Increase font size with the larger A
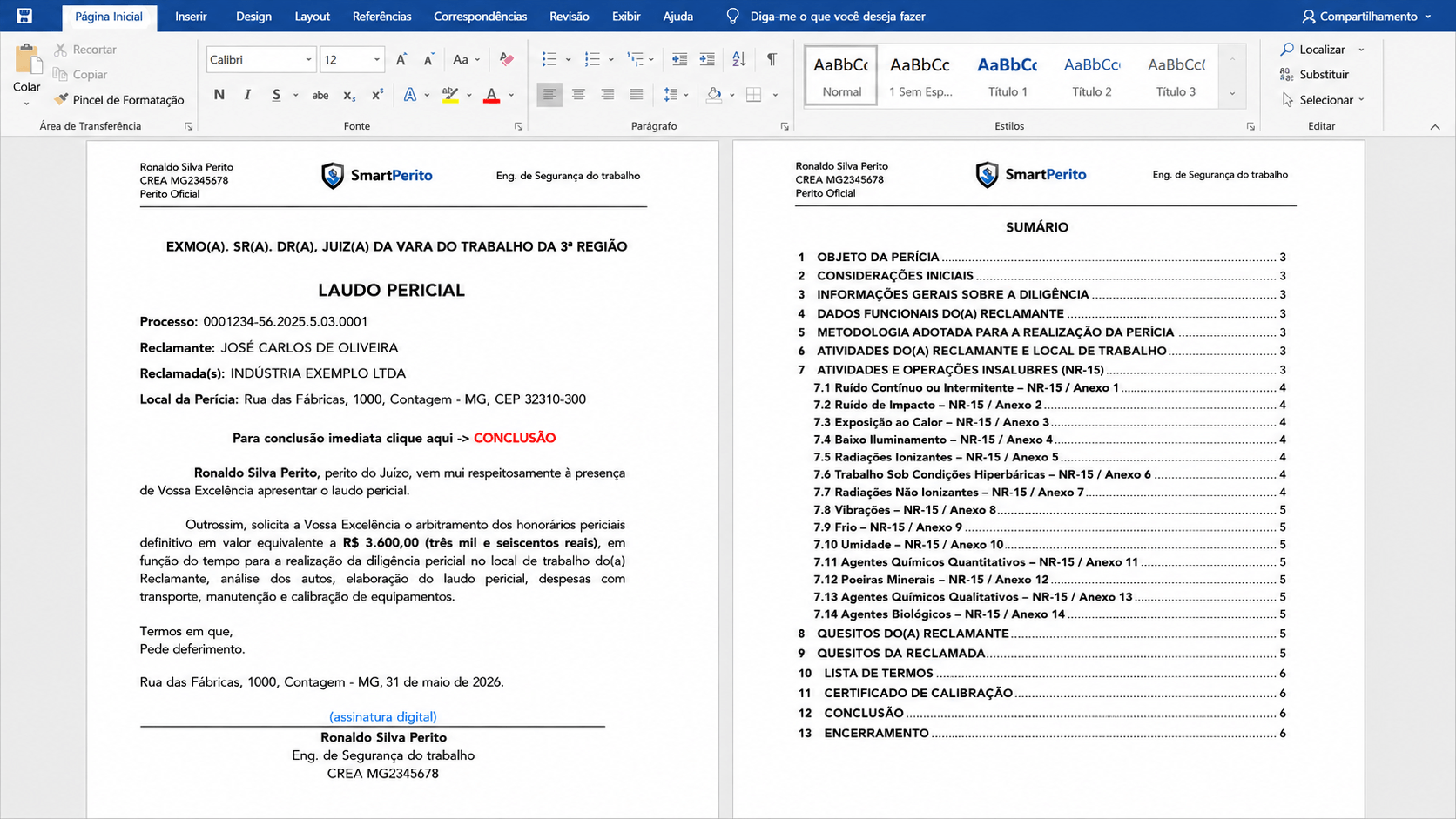 click(x=401, y=59)
